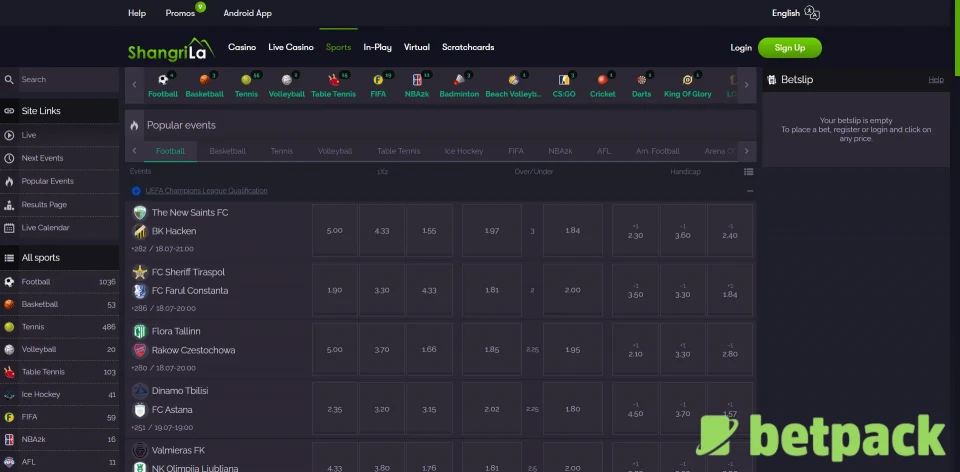Collapse UEFA Champions League Qualification section
Image resolution: width=960 pixels, height=472 pixels.
click(x=749, y=191)
